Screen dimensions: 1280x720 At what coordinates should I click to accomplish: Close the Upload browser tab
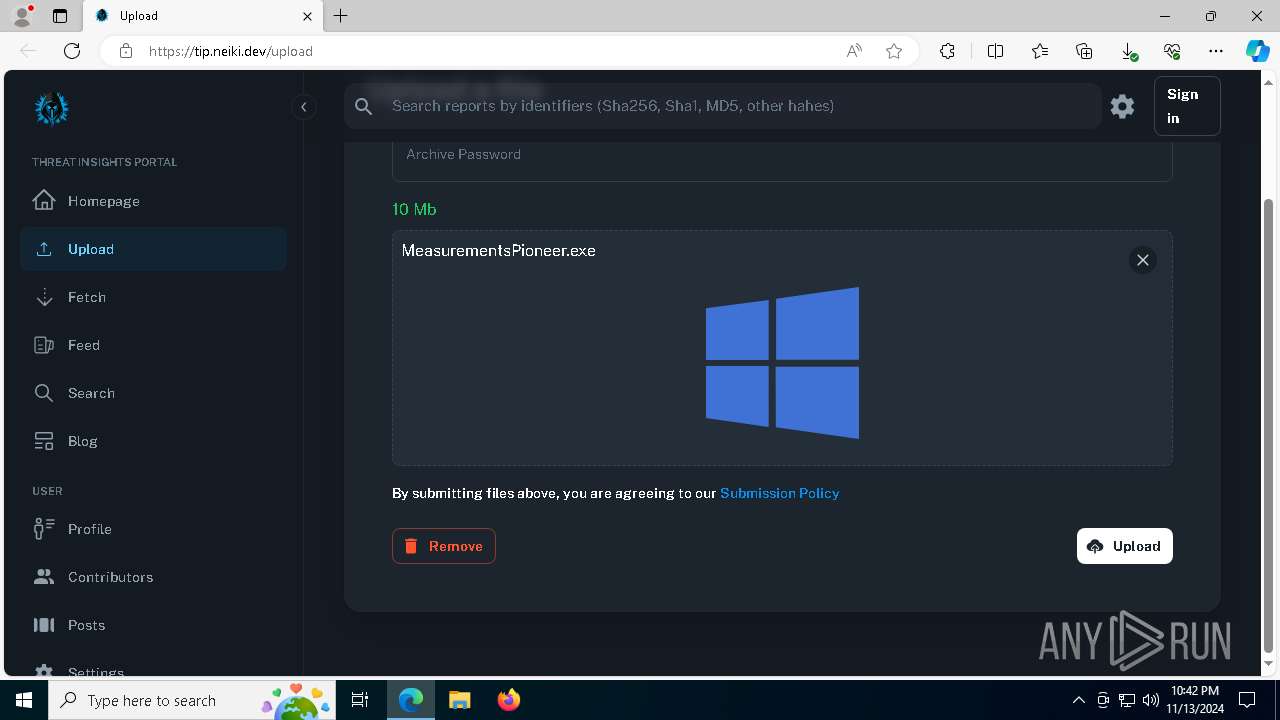(x=308, y=16)
